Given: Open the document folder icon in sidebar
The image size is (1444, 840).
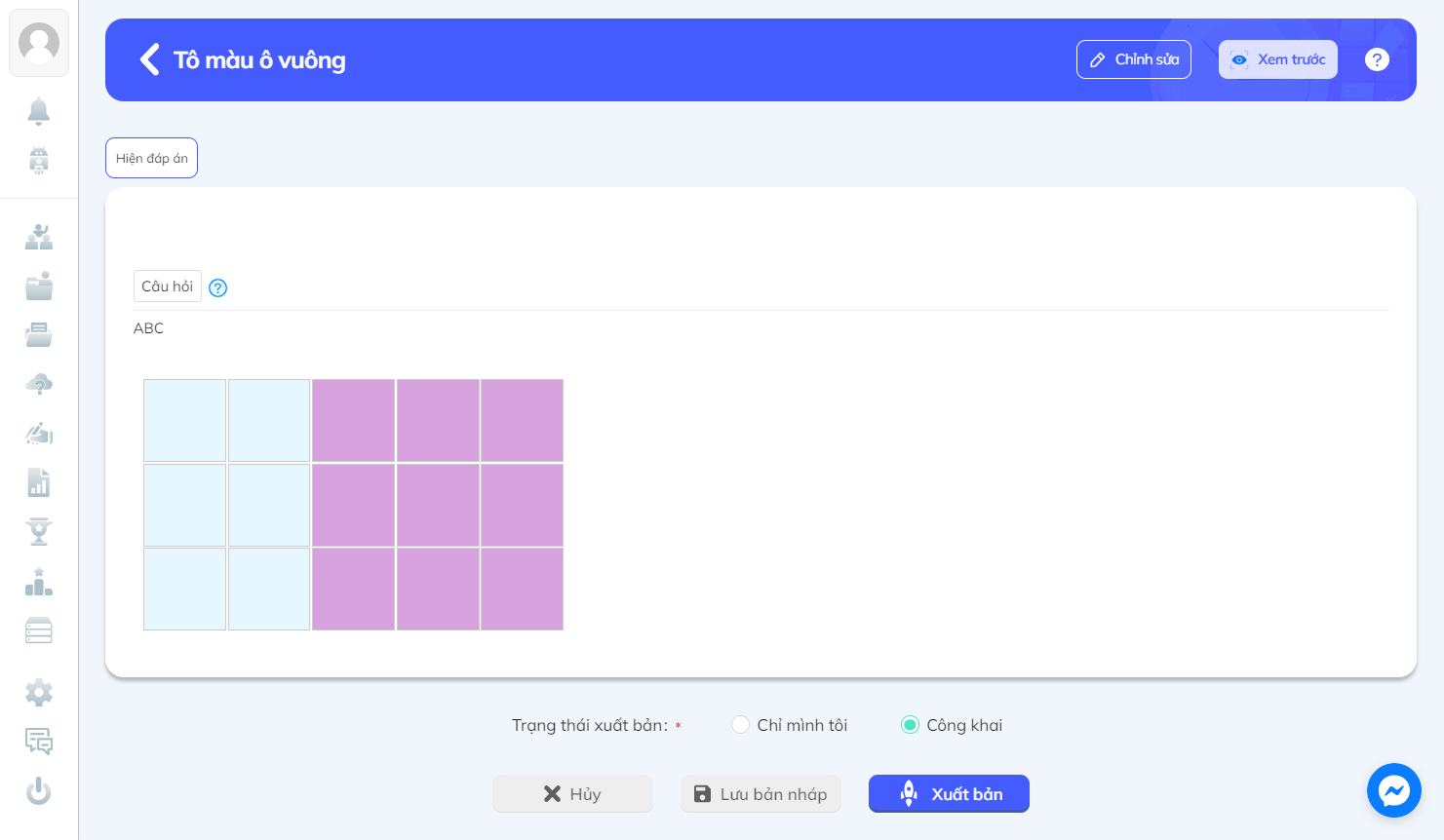Looking at the screenshot, I should click(x=39, y=335).
